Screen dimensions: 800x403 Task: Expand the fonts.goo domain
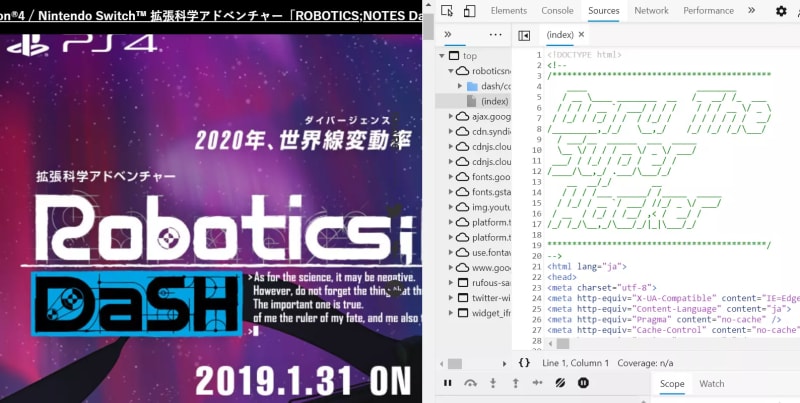pos(451,177)
